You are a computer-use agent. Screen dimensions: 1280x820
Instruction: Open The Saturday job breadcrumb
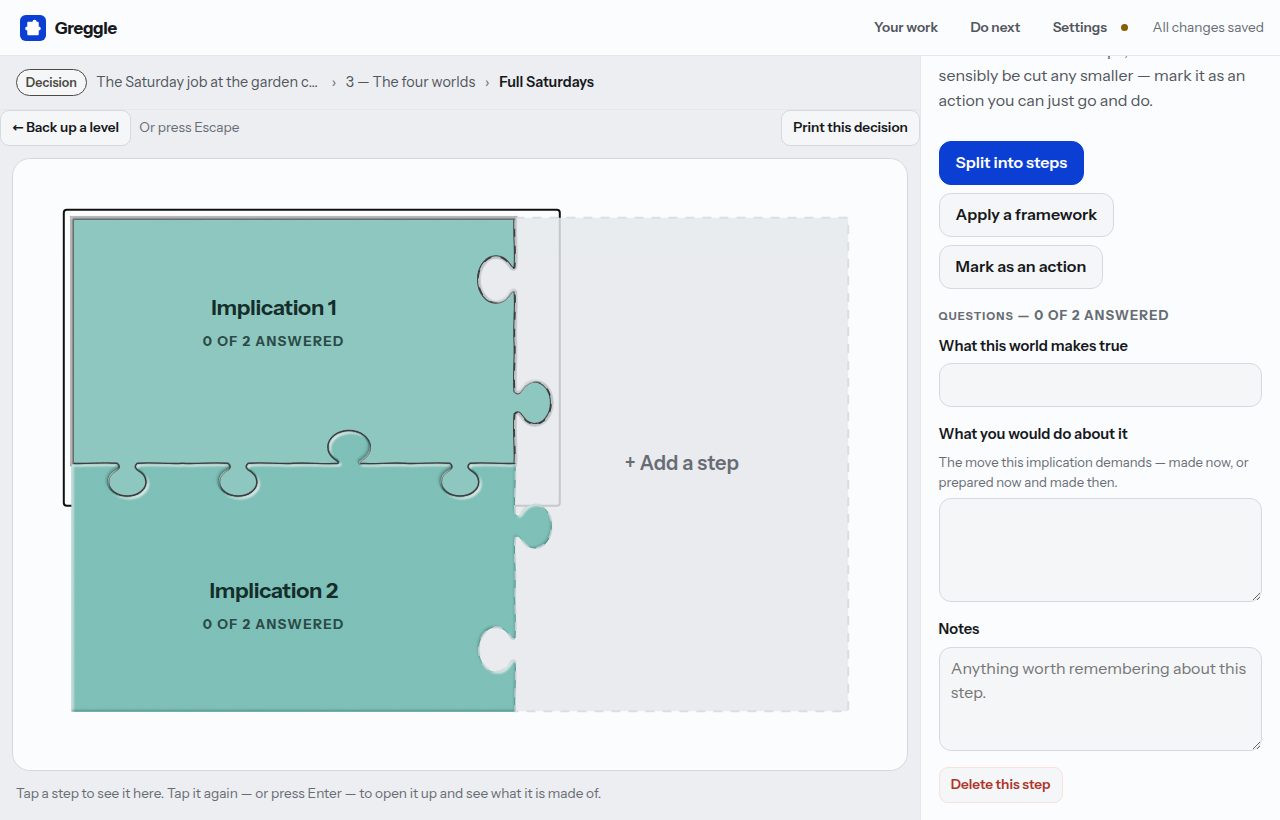[208, 82]
